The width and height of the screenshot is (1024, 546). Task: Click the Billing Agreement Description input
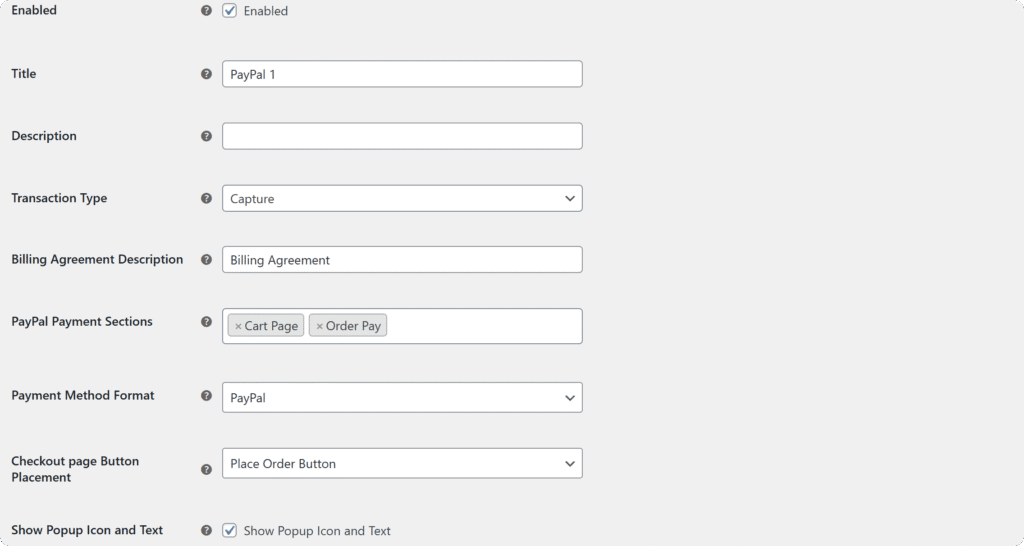(x=402, y=260)
